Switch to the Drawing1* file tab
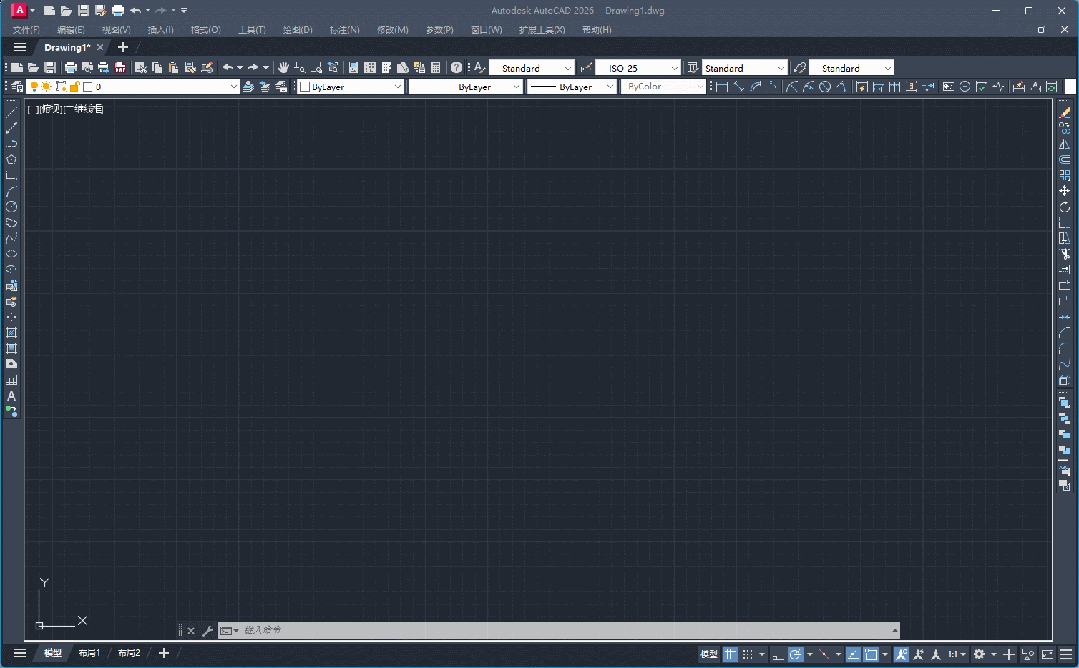 coord(67,47)
